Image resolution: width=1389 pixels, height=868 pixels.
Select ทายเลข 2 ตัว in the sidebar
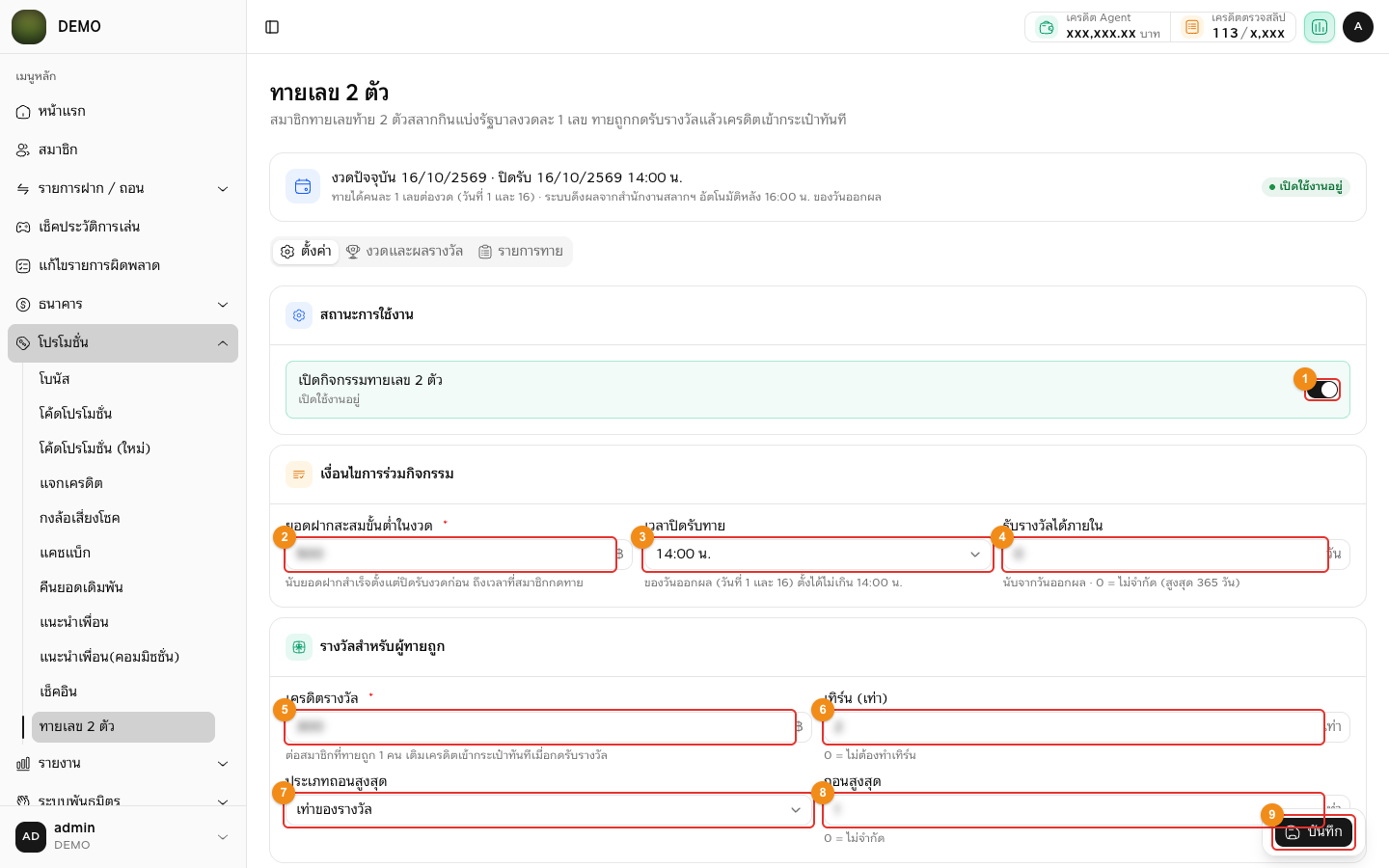click(123, 727)
